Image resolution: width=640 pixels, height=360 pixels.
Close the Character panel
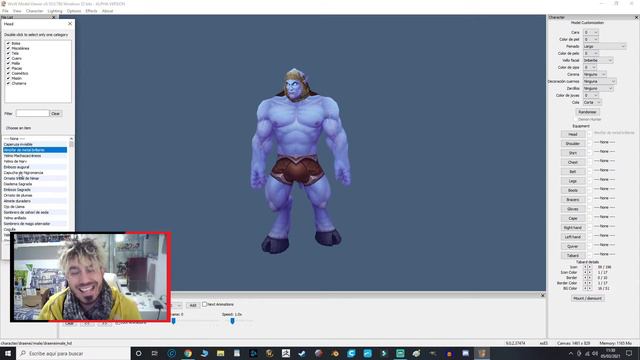[x=636, y=18]
